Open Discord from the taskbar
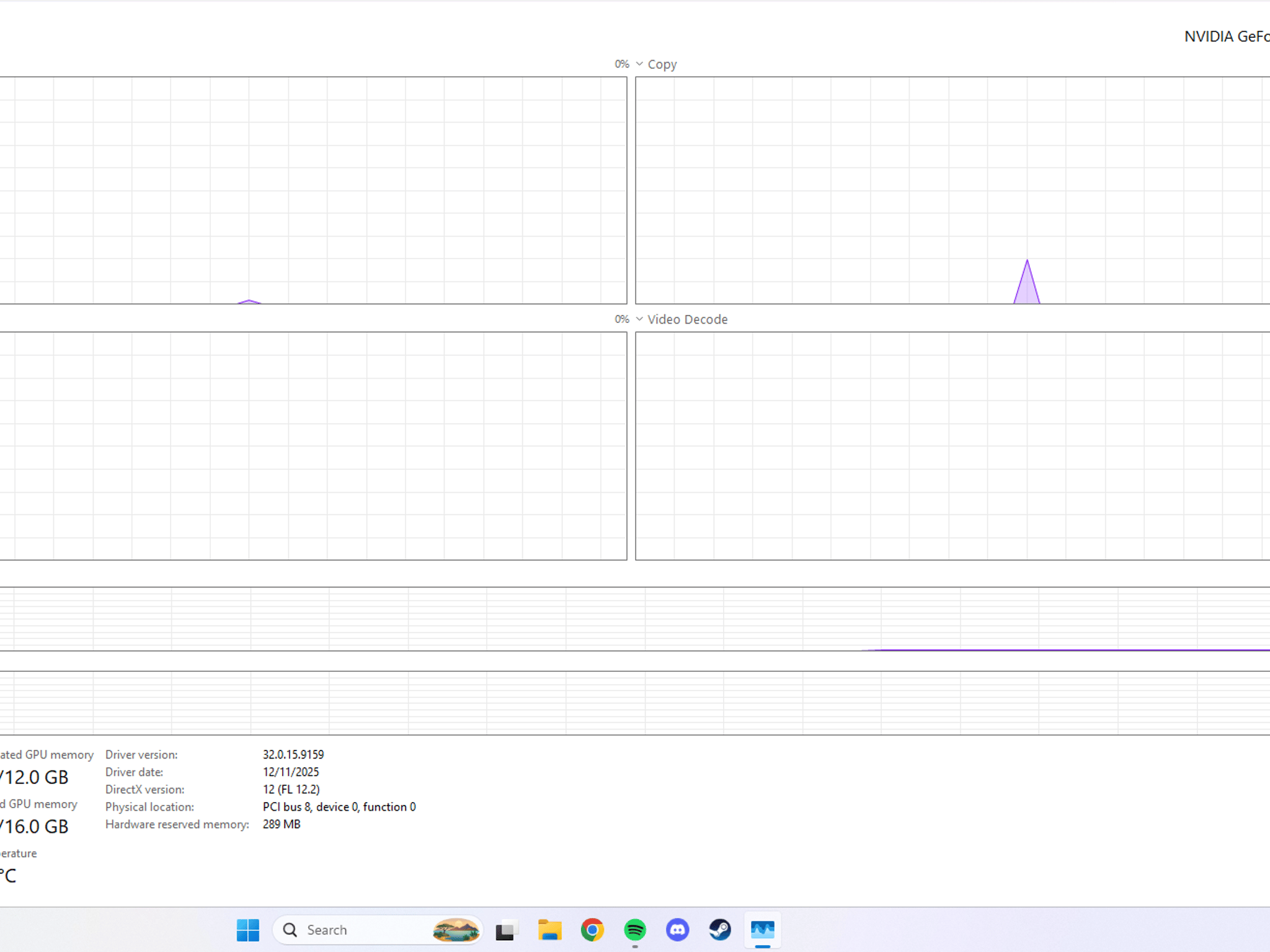Image resolution: width=1270 pixels, height=952 pixels. tap(677, 930)
